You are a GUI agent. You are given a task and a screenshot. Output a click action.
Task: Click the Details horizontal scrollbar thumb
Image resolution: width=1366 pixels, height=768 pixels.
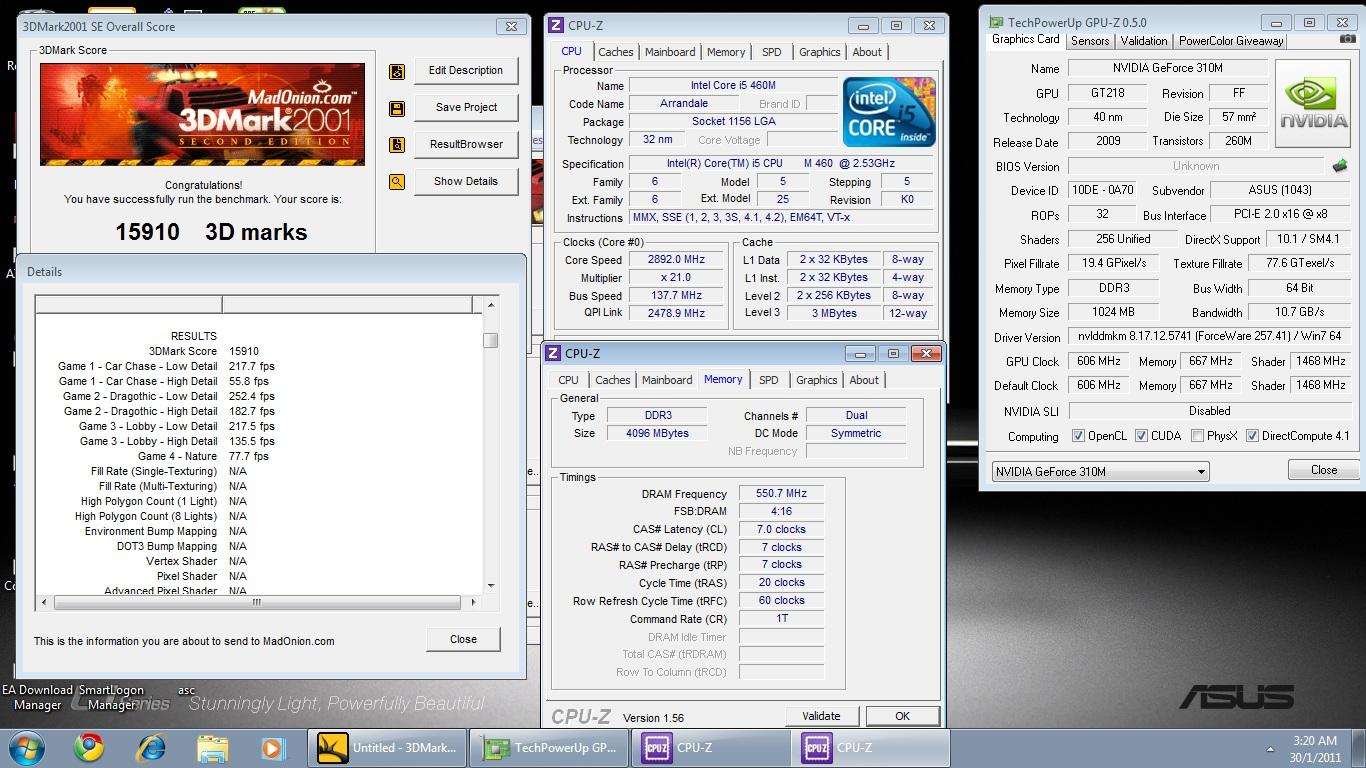pyautogui.click(x=257, y=602)
